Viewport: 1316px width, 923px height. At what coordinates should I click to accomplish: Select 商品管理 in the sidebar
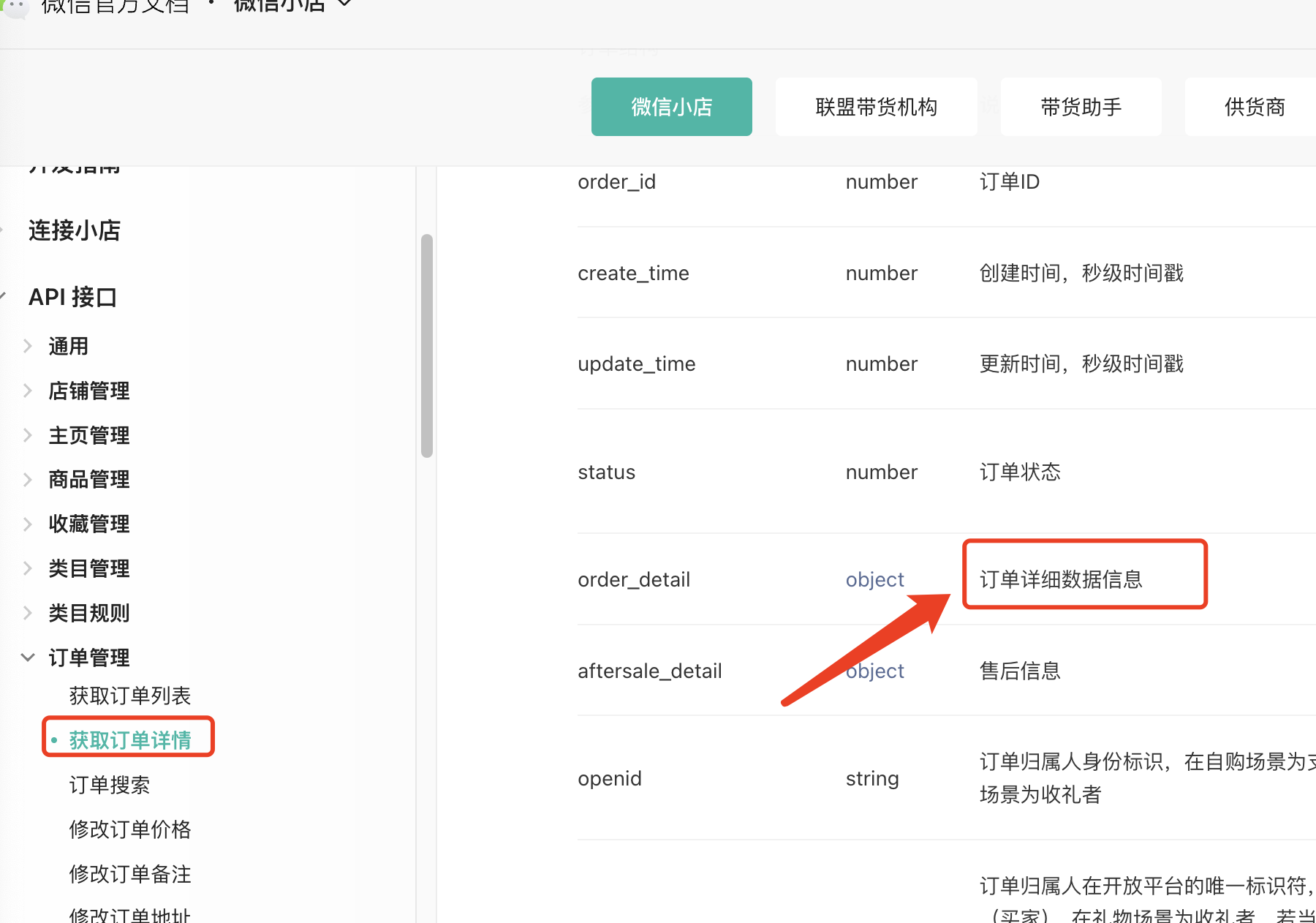coord(89,479)
